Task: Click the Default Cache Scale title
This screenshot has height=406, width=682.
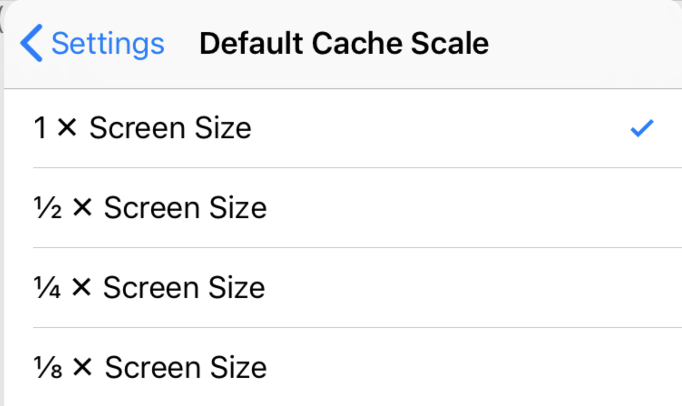Action: (x=344, y=44)
